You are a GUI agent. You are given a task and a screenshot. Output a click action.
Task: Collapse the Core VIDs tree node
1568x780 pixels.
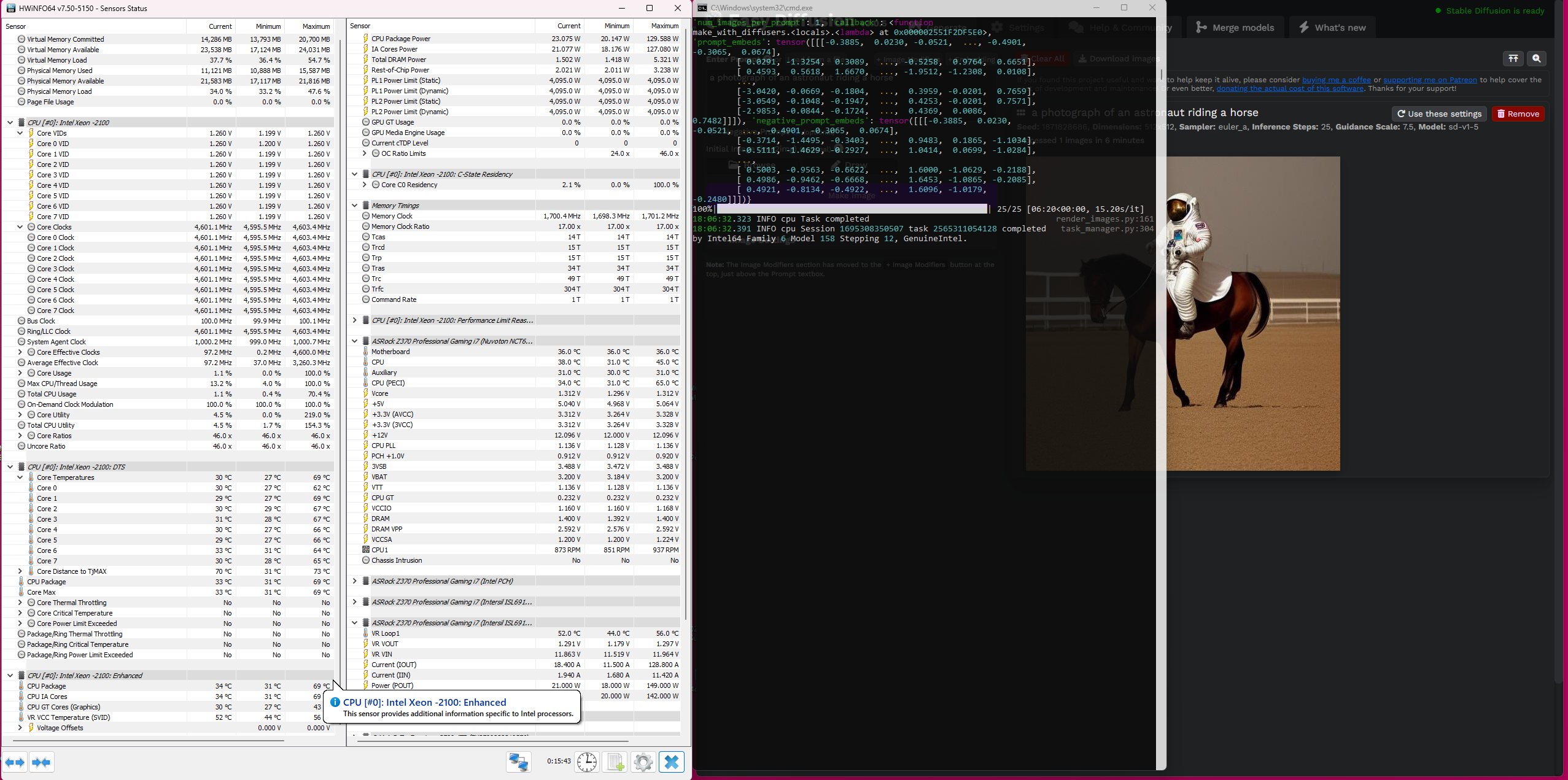click(x=20, y=133)
